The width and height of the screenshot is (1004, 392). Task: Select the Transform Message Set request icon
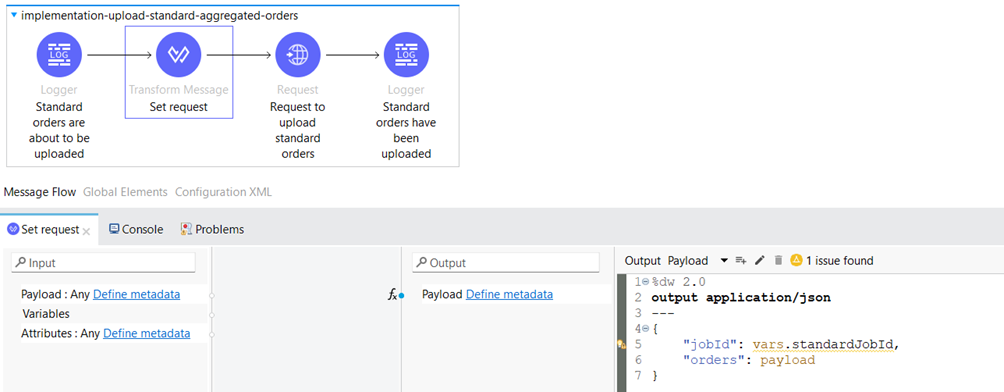[x=179, y=55]
